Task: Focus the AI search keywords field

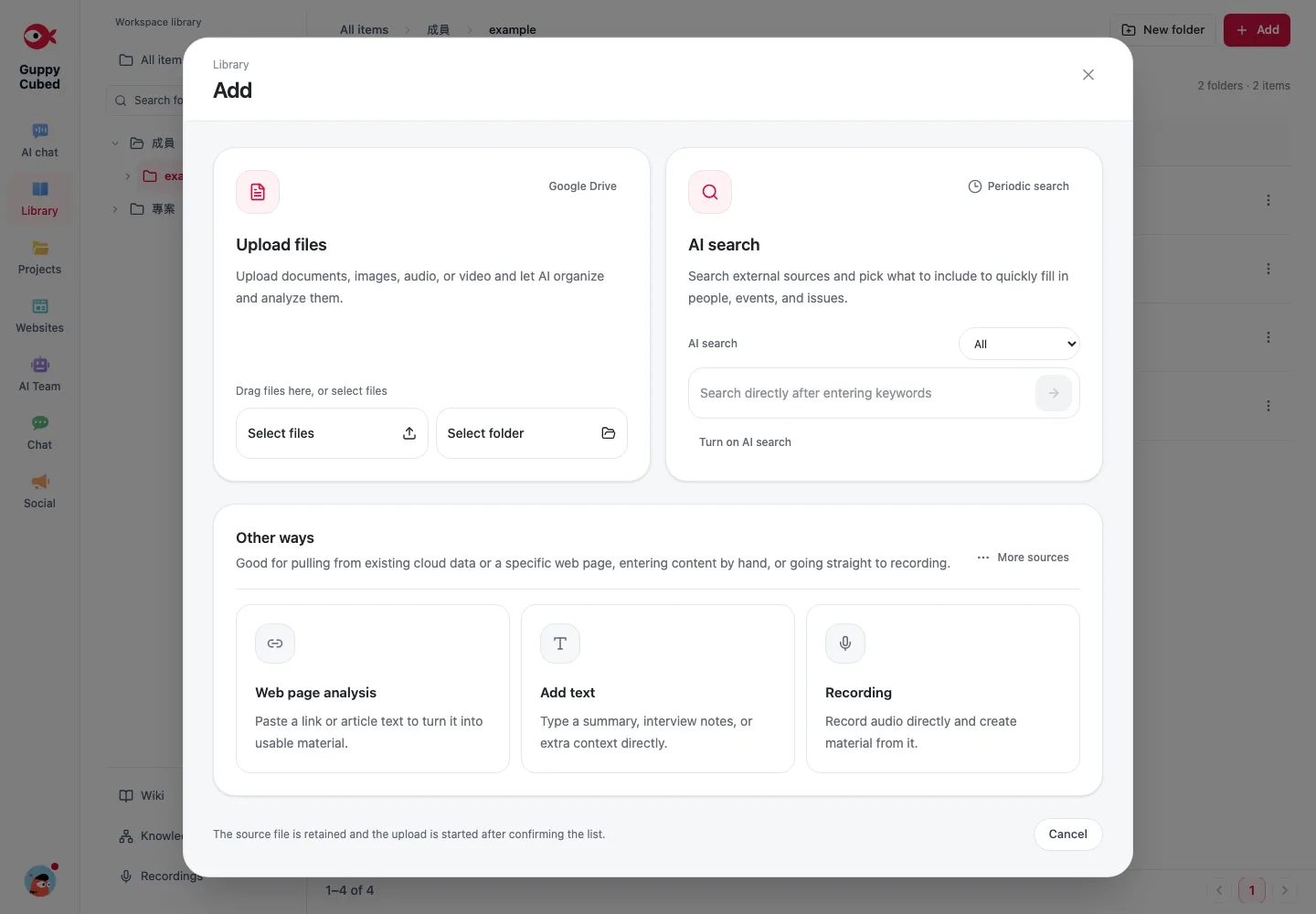Action: 861,393
